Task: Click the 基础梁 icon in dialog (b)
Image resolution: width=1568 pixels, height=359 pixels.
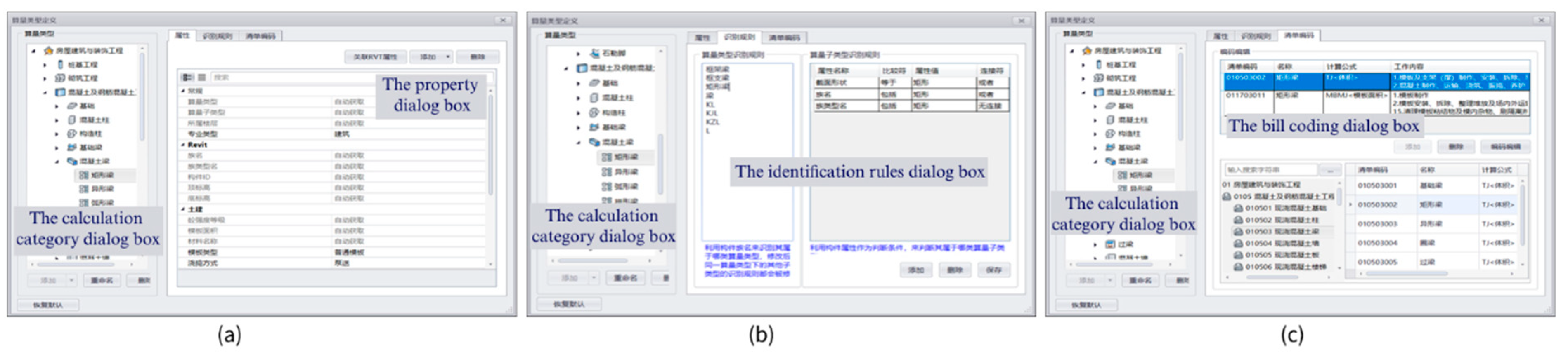Action: tap(595, 127)
